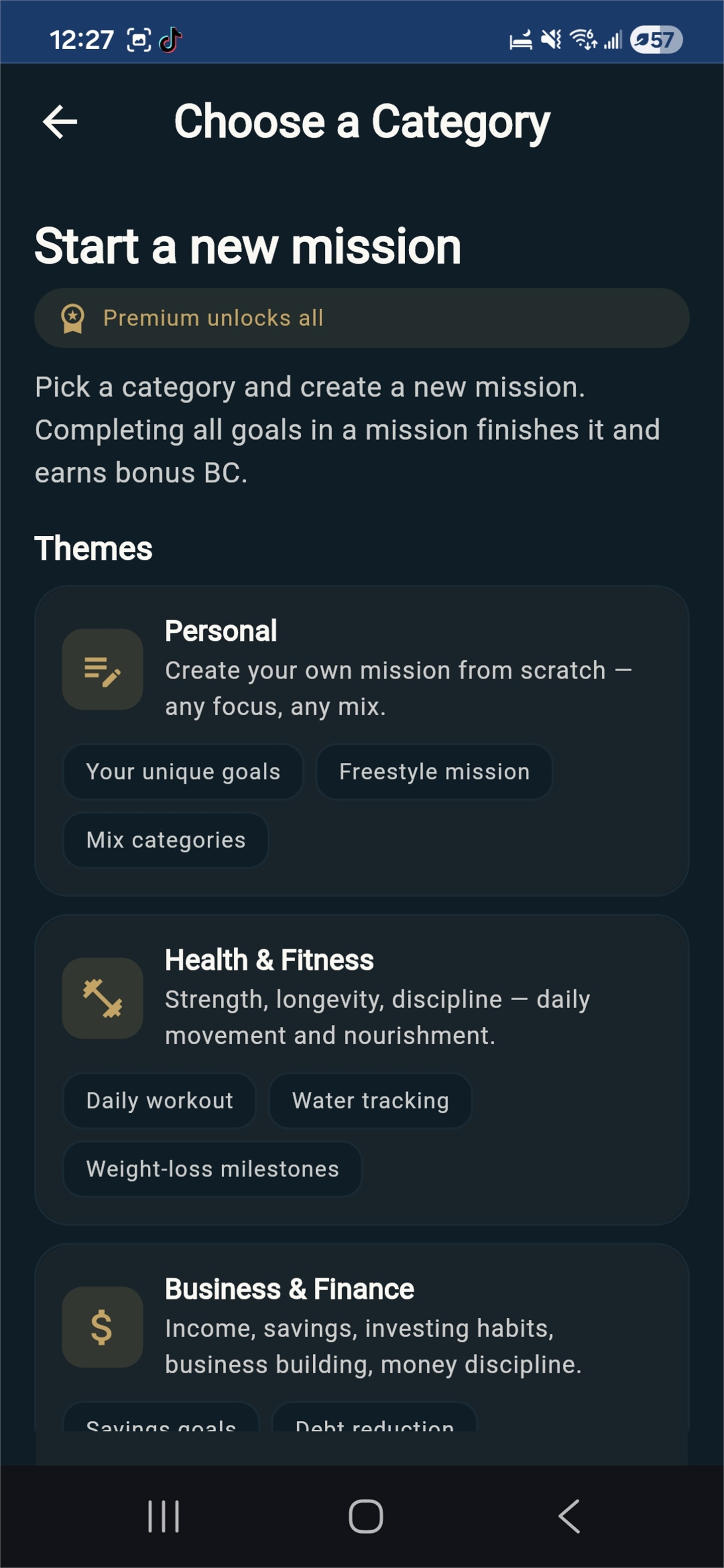Tap the Business & Finance dollar icon
724x1568 pixels.
tap(102, 1327)
